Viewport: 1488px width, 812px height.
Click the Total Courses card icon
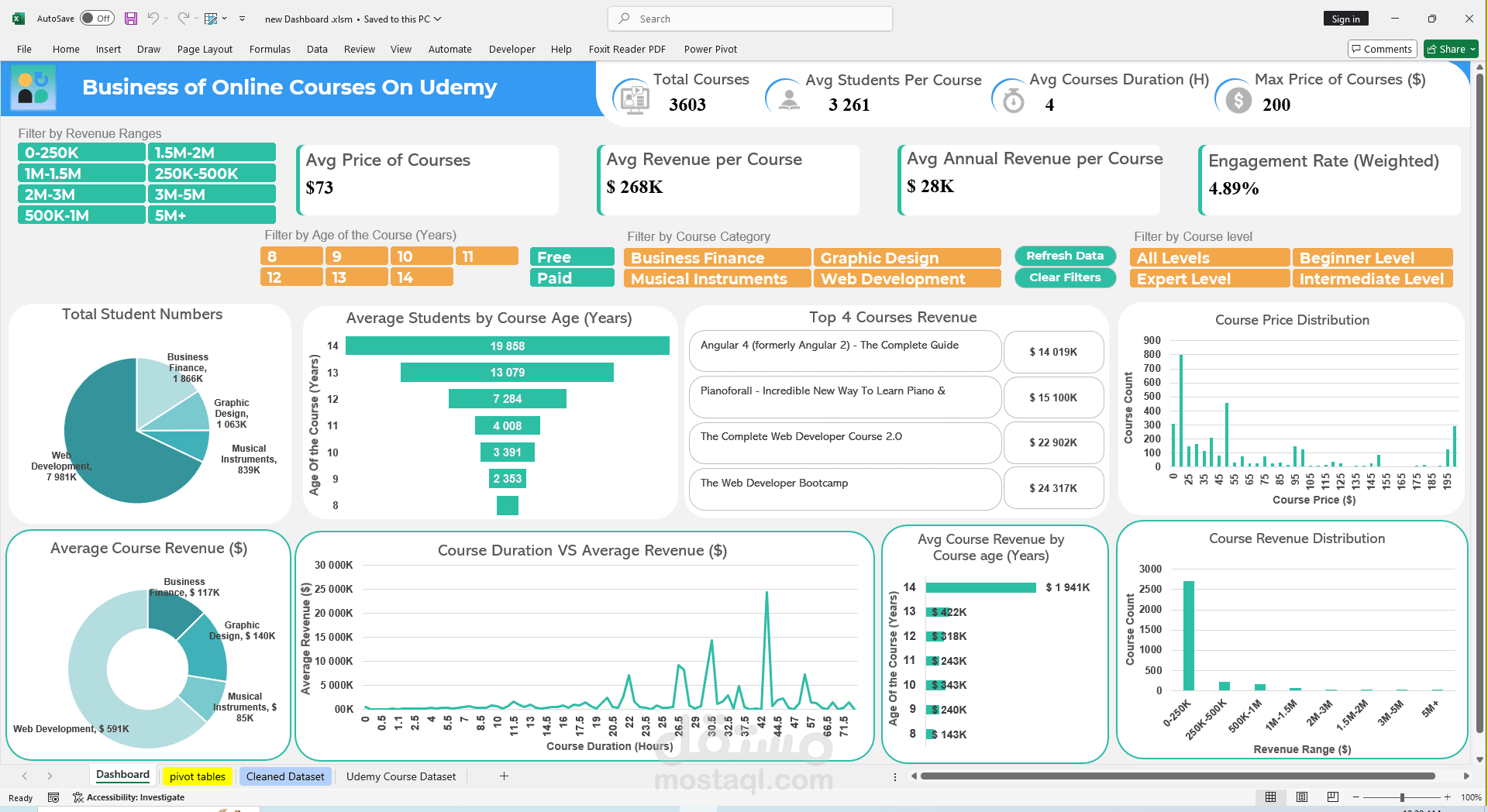(634, 98)
